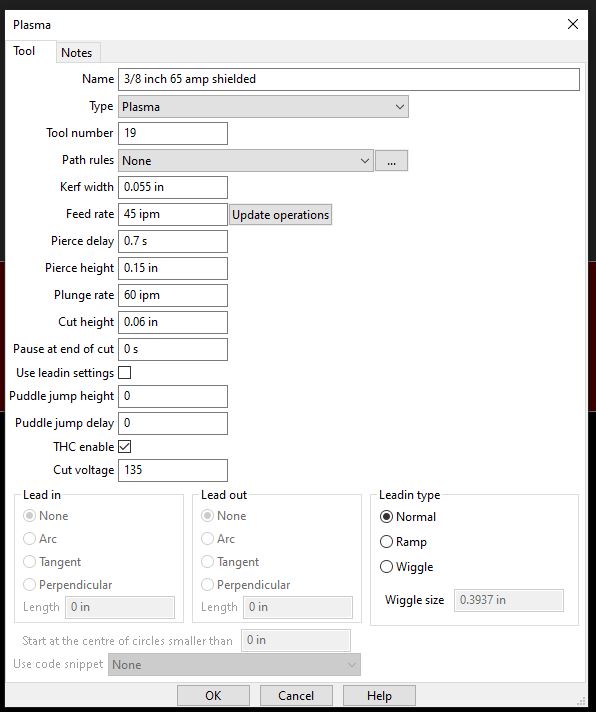This screenshot has height=712, width=596.
Task: Enable the Use leadin settings checkbox
Action: pyautogui.click(x=125, y=373)
